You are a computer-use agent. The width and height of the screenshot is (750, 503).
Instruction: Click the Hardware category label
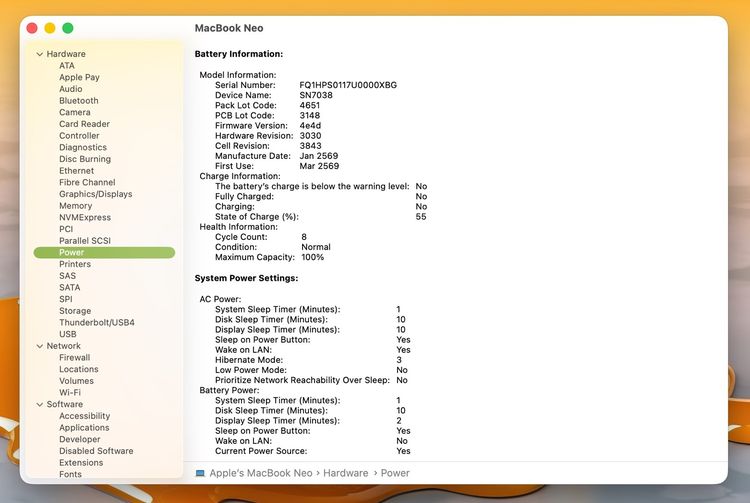[x=66, y=54]
